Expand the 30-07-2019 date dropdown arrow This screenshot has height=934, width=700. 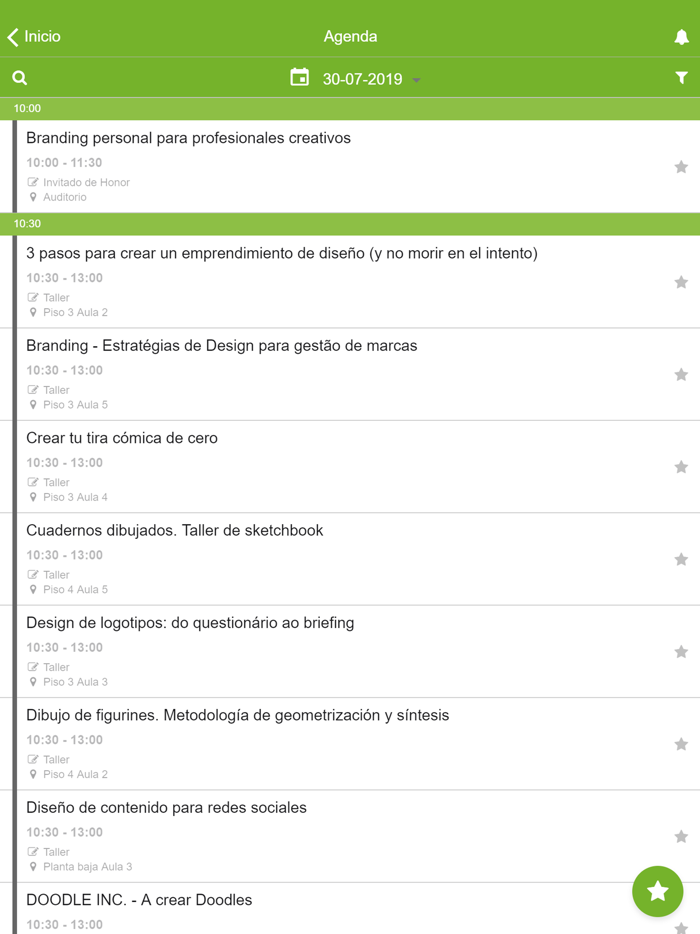point(417,80)
